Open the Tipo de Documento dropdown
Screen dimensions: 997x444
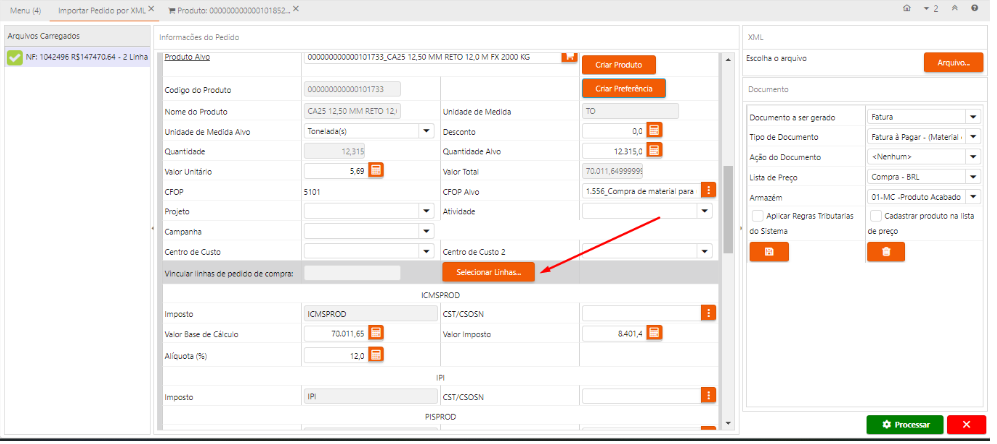click(973, 136)
